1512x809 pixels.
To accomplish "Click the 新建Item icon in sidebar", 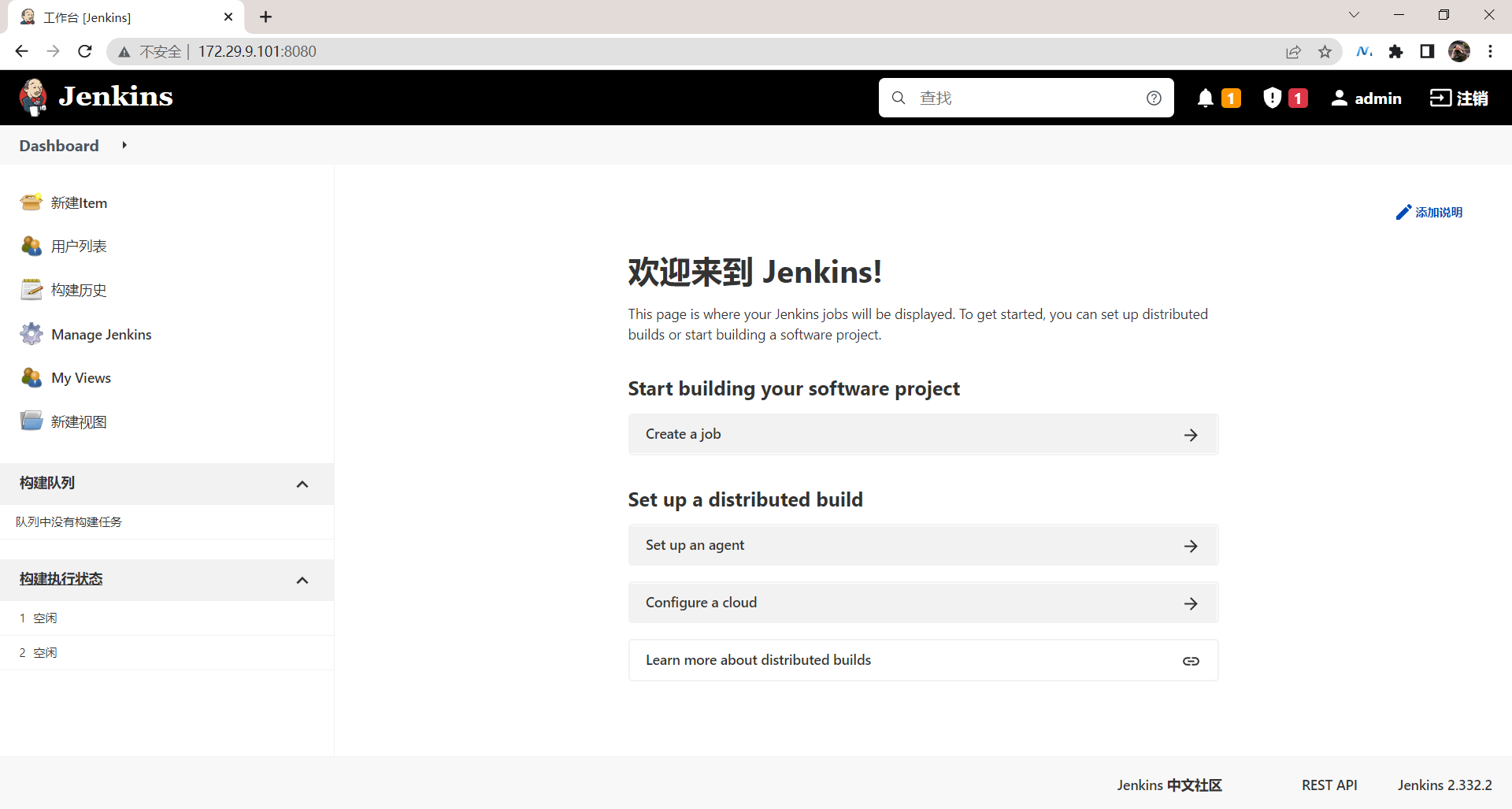I will pos(31,202).
